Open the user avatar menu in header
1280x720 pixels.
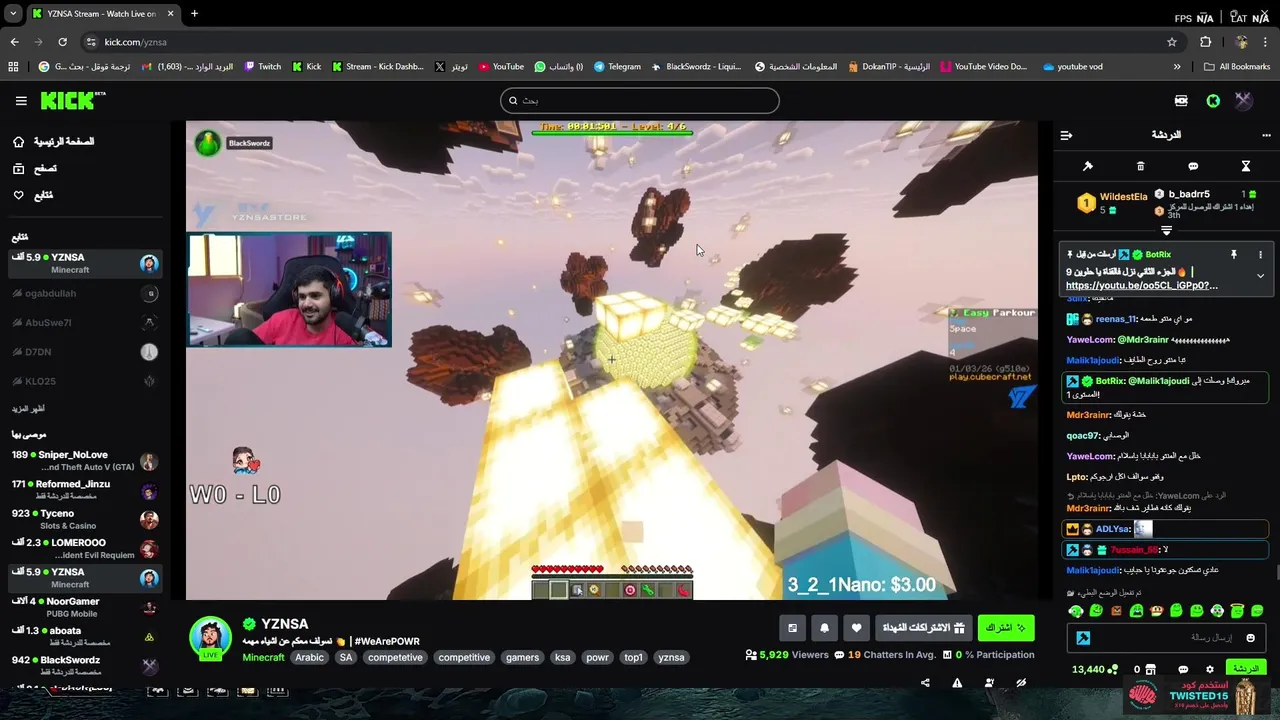click(x=1243, y=100)
